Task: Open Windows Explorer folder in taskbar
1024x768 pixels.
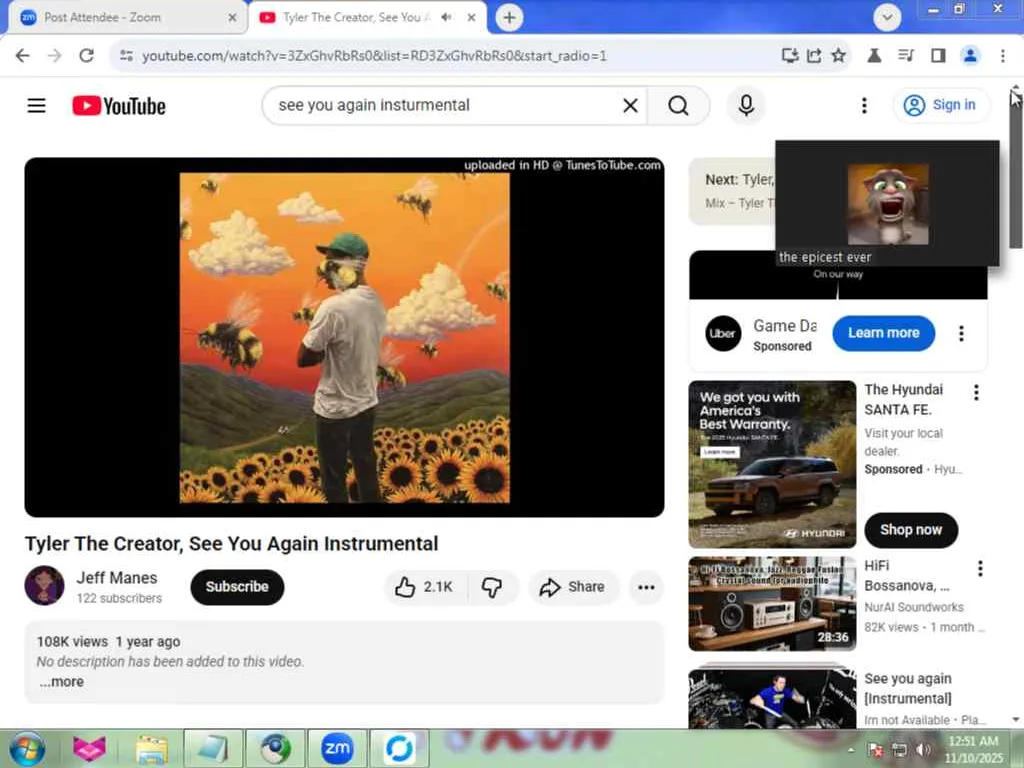Action: (x=152, y=748)
